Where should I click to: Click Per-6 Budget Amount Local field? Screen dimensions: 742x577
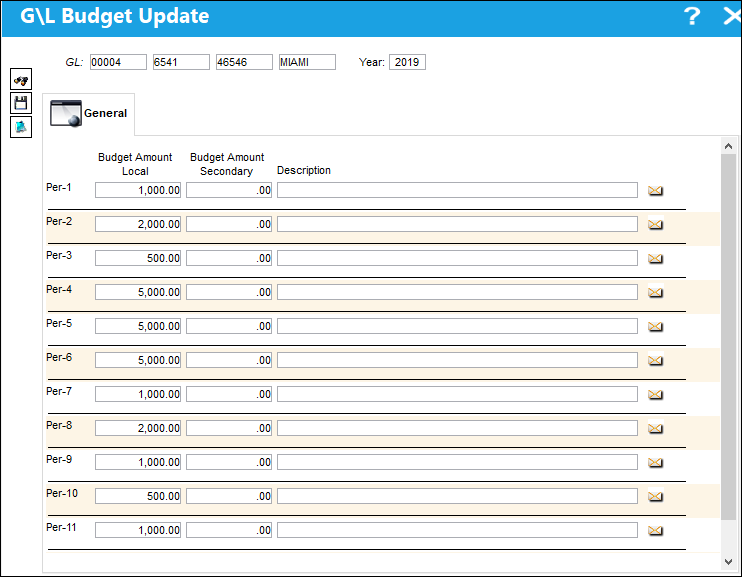click(138, 361)
